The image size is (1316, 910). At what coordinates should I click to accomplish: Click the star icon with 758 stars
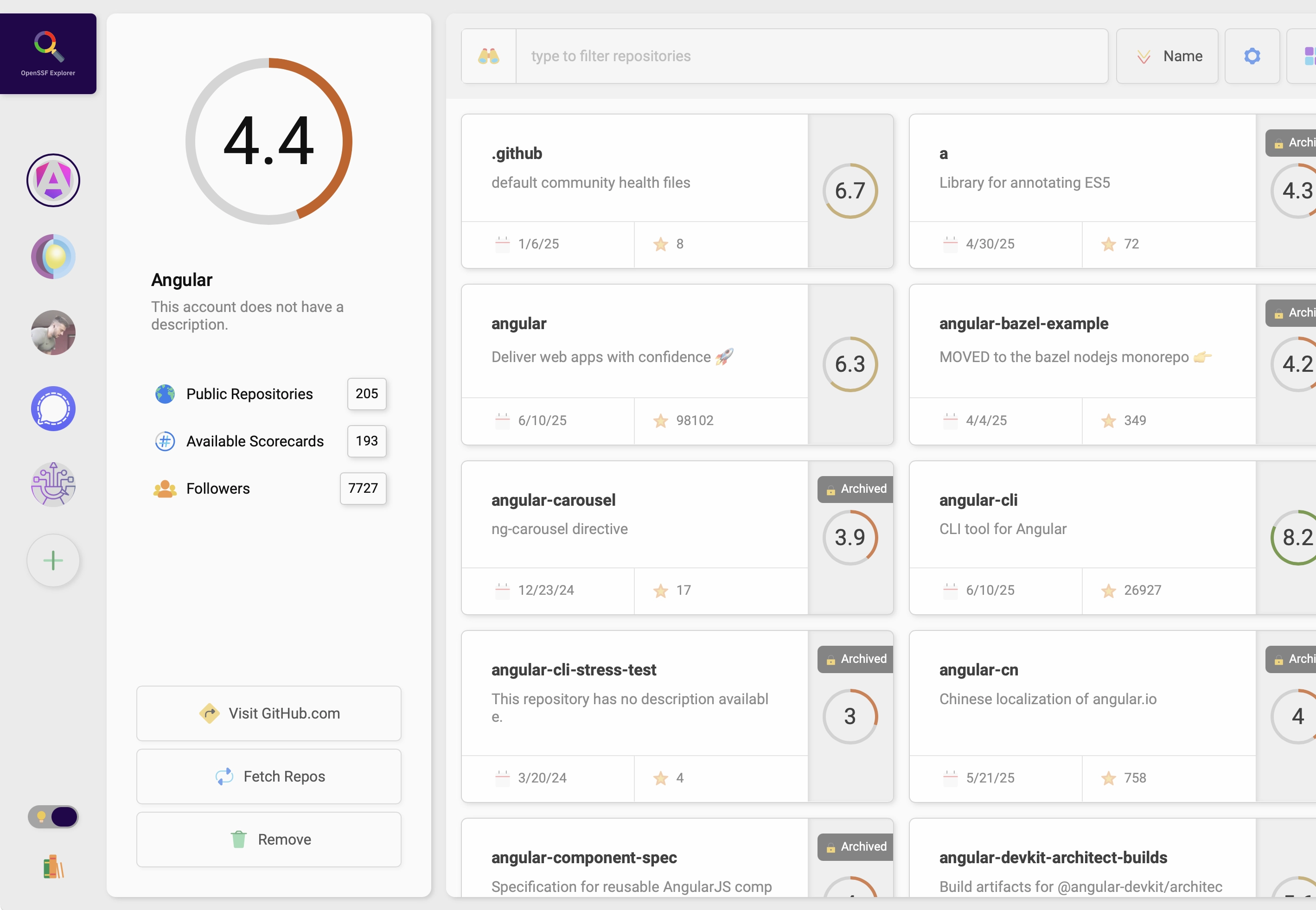(x=1108, y=778)
